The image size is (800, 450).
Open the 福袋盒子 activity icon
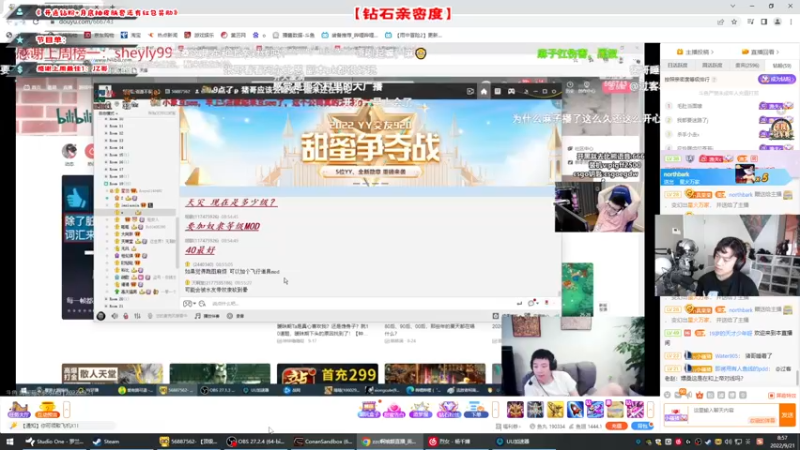[x=368, y=410]
